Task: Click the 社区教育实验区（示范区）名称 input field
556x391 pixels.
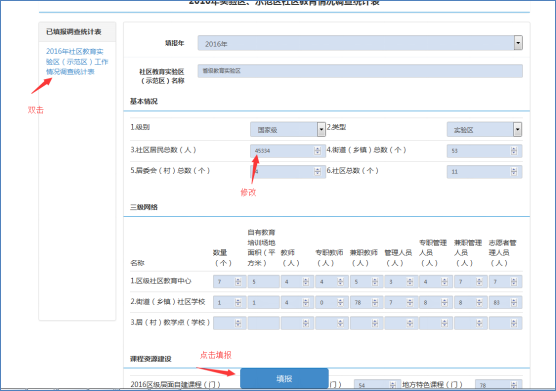Action: click(x=360, y=71)
